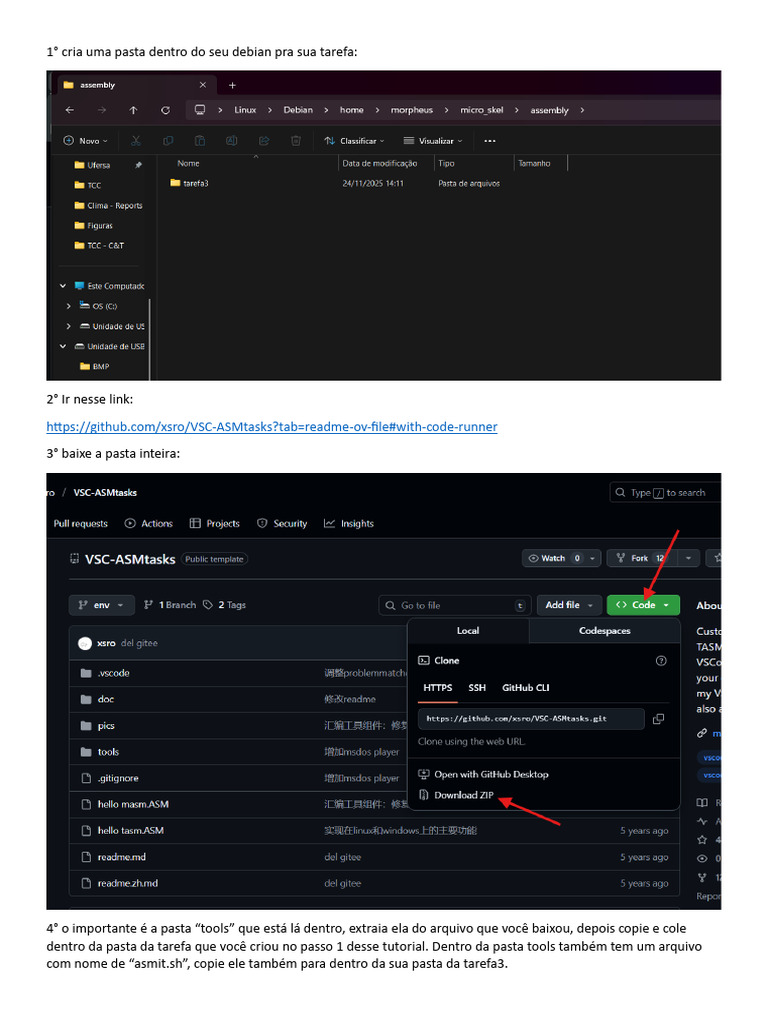Click the PC icon in the address bar
The height and width of the screenshot is (1024, 768).
point(200,110)
